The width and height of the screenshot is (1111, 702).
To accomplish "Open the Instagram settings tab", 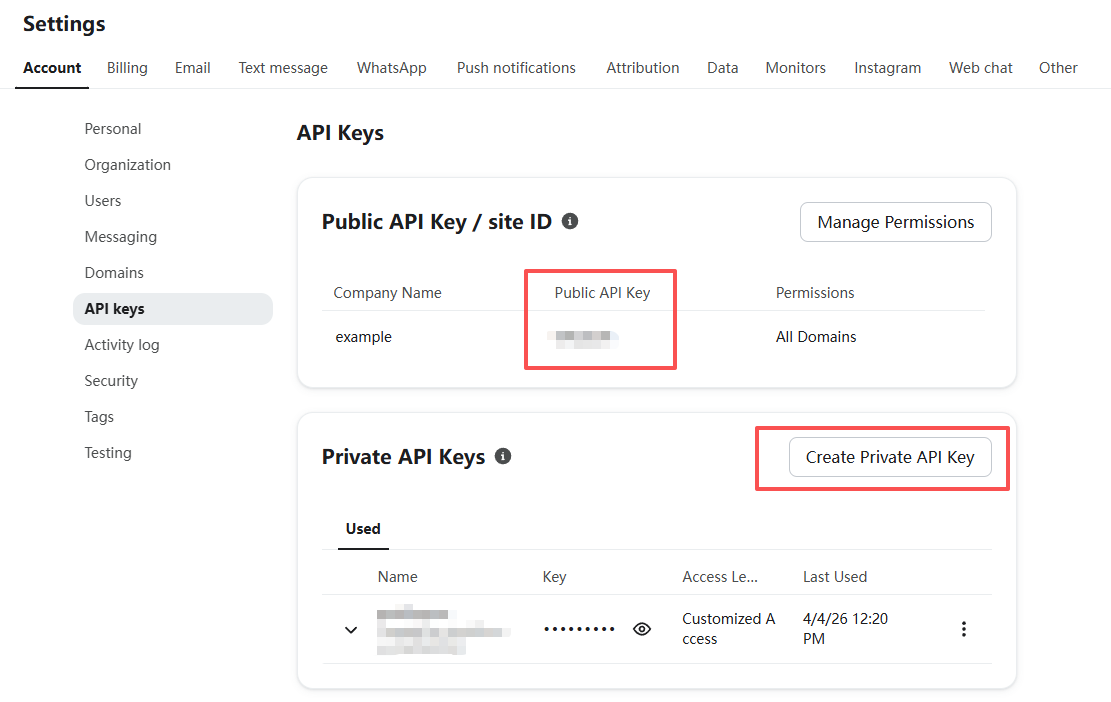I will [x=887, y=68].
